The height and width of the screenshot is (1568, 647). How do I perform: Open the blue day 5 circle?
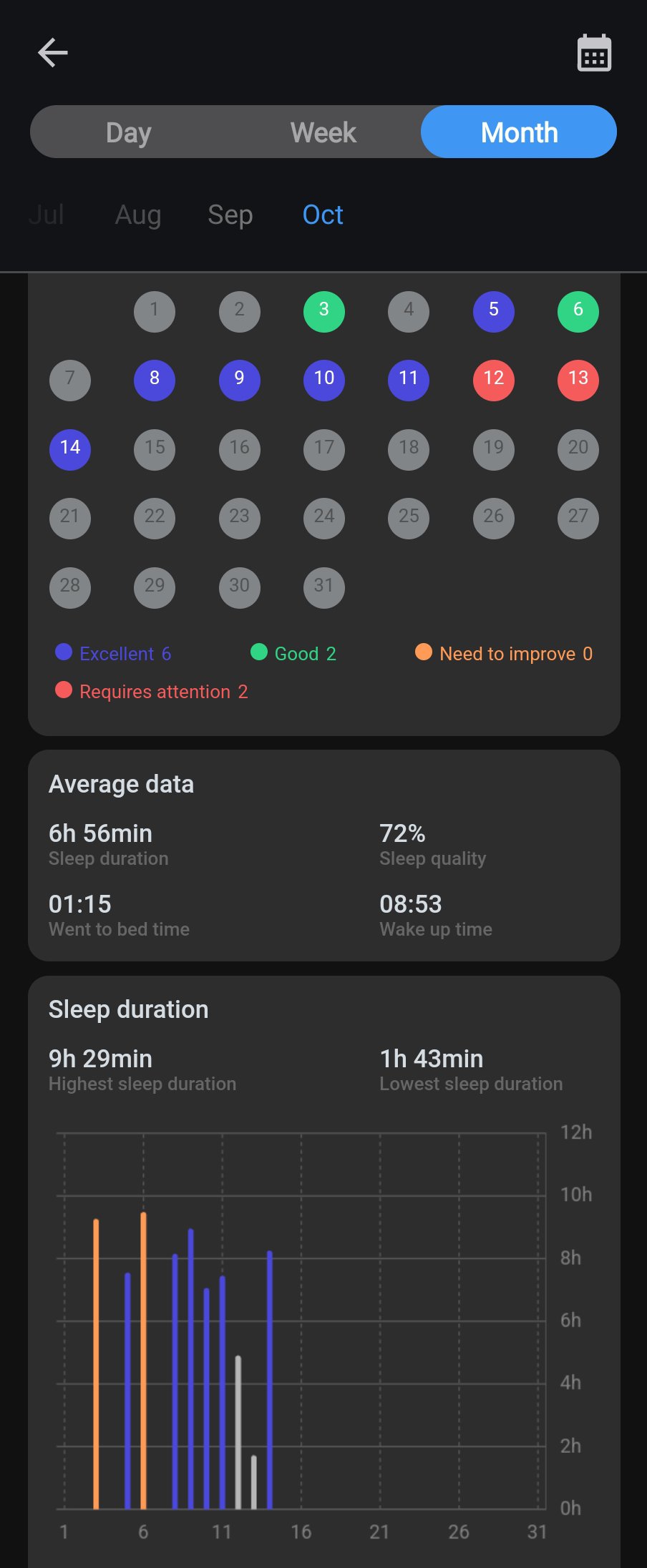click(494, 311)
